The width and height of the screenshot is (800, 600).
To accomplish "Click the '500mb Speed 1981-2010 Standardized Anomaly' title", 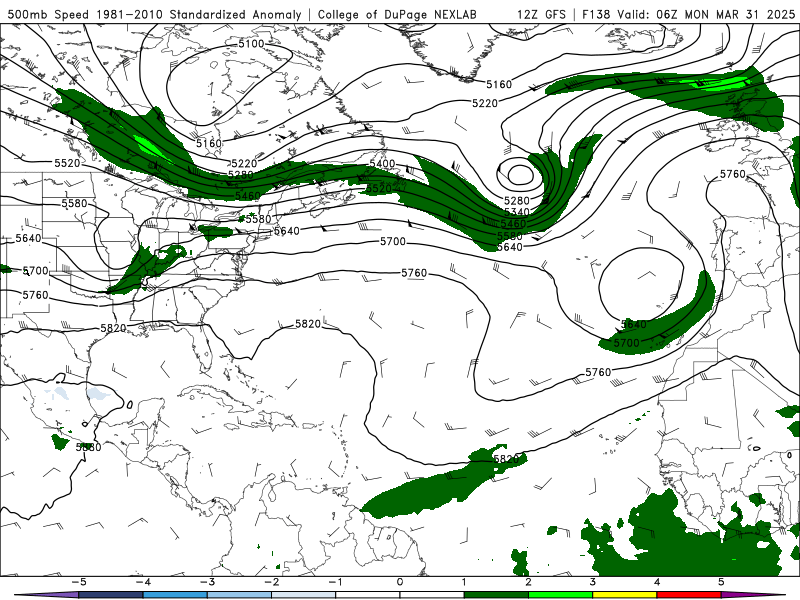I will point(155,14).
